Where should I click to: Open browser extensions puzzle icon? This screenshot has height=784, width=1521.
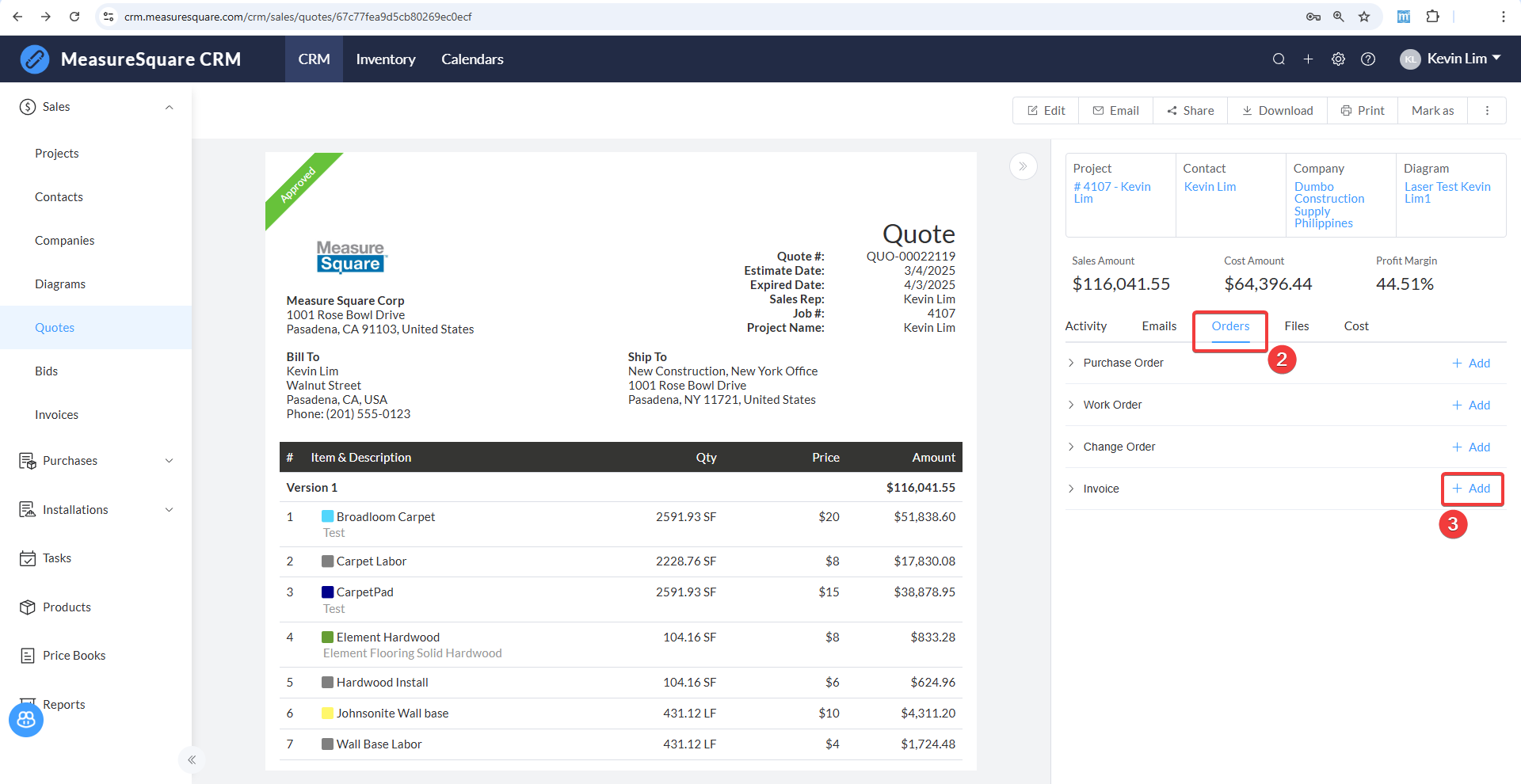(1432, 17)
